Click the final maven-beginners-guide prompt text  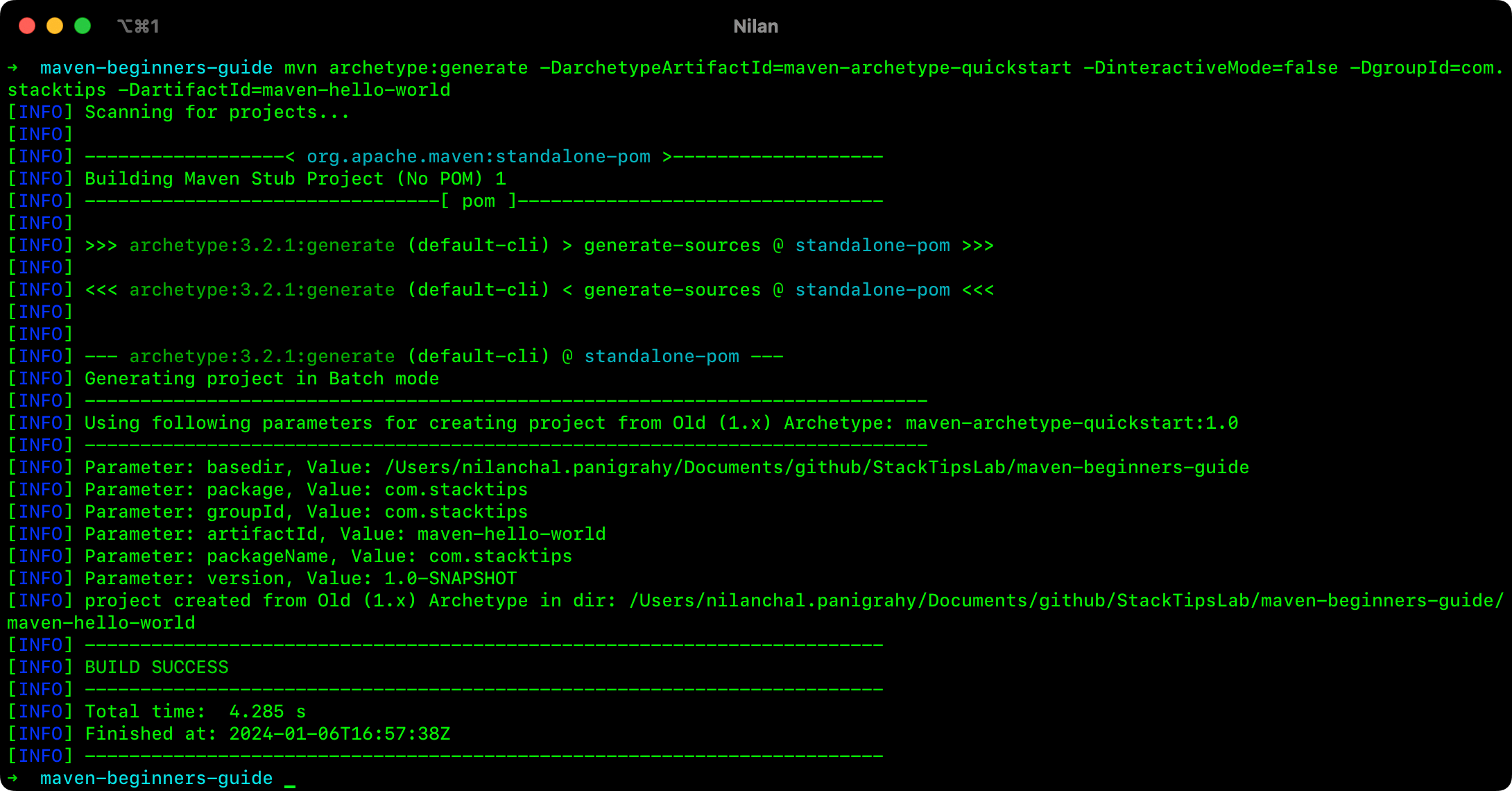(x=156, y=778)
